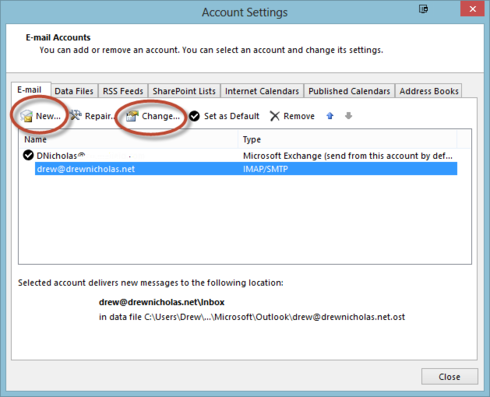Show the Published Calendars tab

(349, 91)
